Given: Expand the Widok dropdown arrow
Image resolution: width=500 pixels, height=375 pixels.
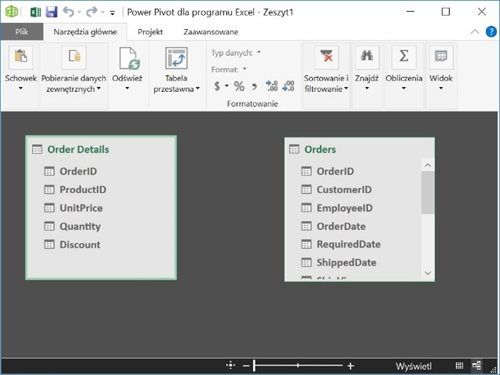Looking at the screenshot, I should [x=441, y=88].
